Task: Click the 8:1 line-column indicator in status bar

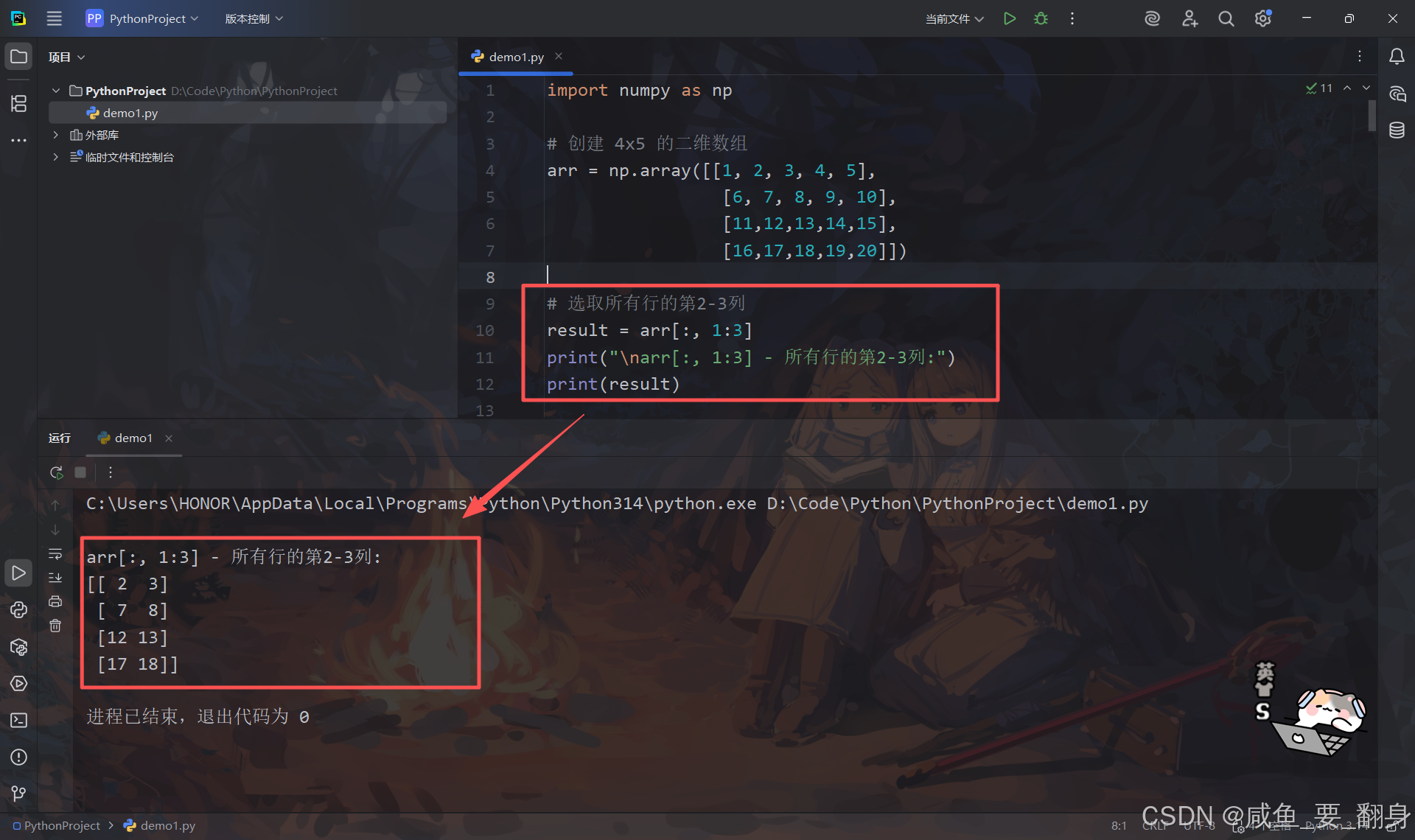Action: pyautogui.click(x=1119, y=825)
